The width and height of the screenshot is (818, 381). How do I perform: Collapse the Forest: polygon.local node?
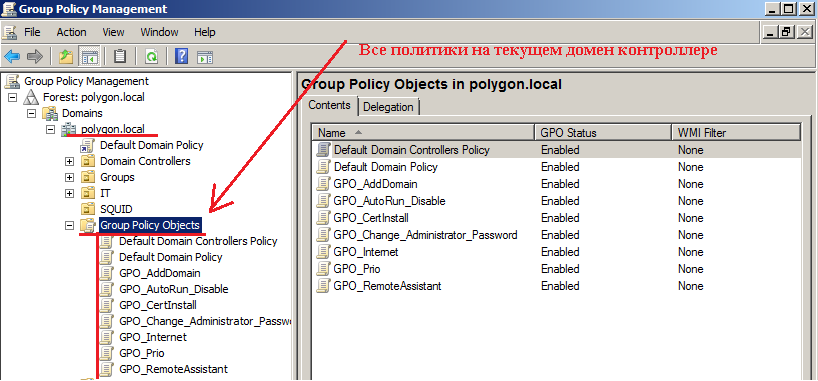[13, 98]
